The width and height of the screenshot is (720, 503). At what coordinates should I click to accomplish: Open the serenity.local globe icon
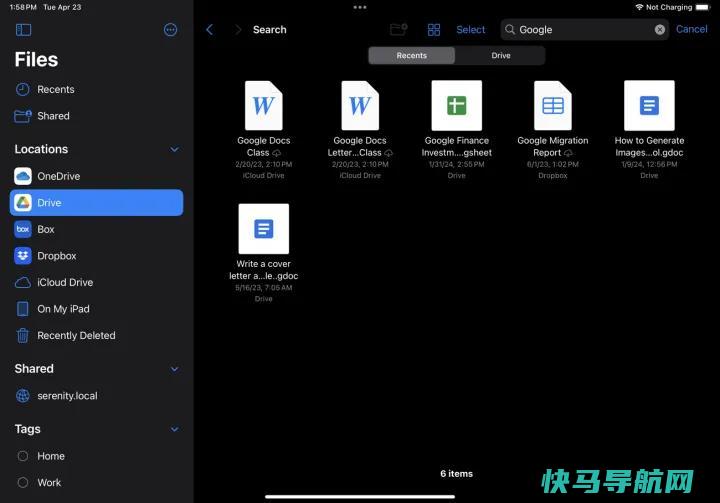22,396
